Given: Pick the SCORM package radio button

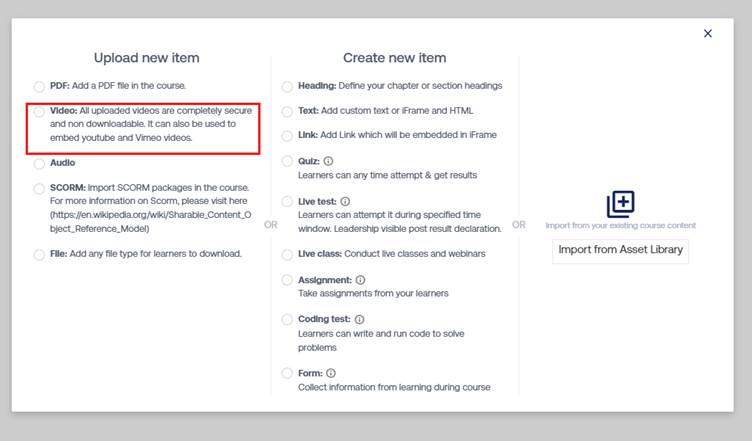Looking at the screenshot, I should (39, 188).
